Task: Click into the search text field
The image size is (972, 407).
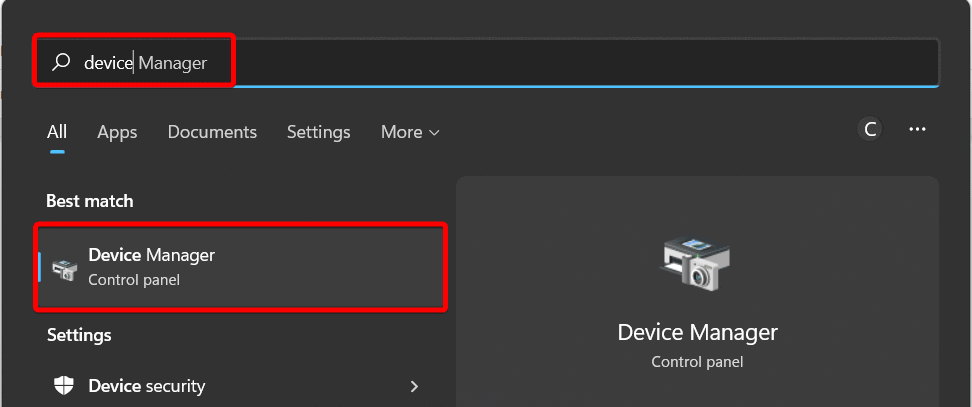Action: coord(500,63)
